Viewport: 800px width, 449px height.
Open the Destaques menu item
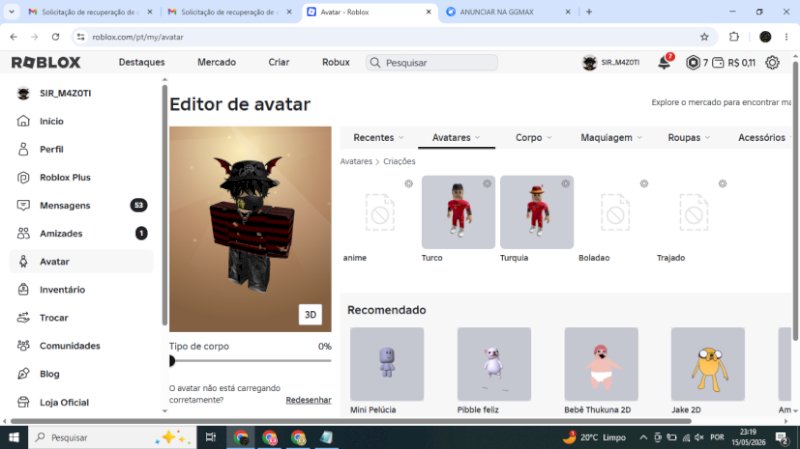click(x=142, y=62)
